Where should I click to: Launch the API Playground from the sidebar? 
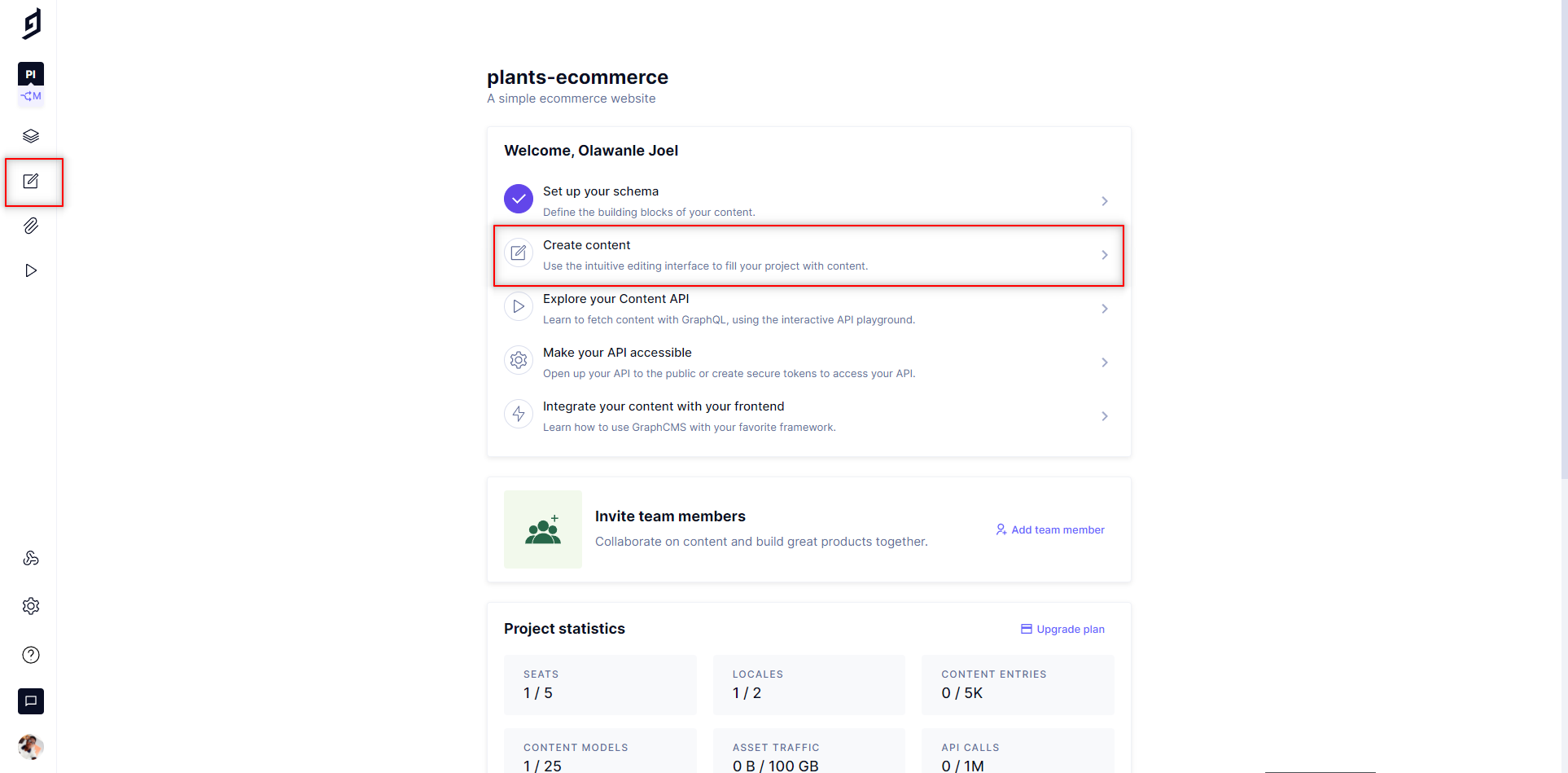[x=31, y=270]
